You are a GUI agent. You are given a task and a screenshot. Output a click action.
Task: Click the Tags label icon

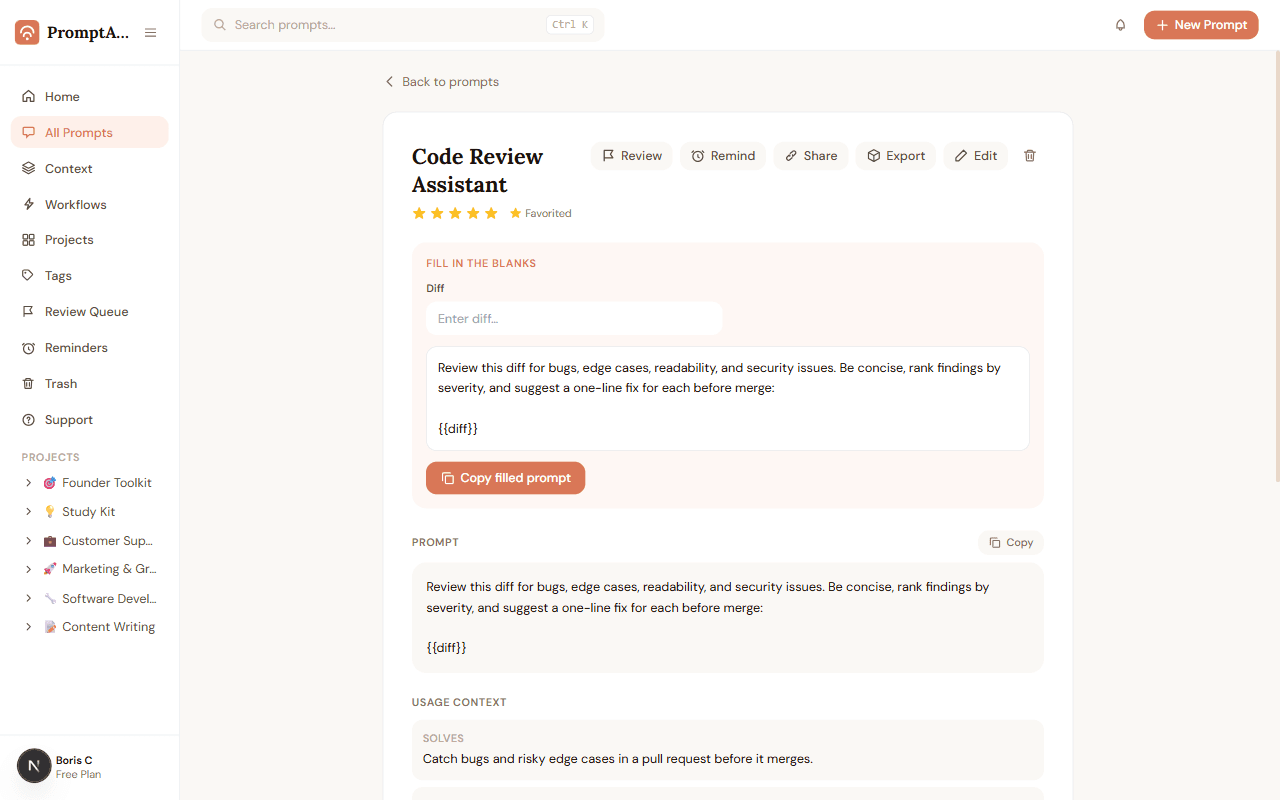tap(28, 275)
